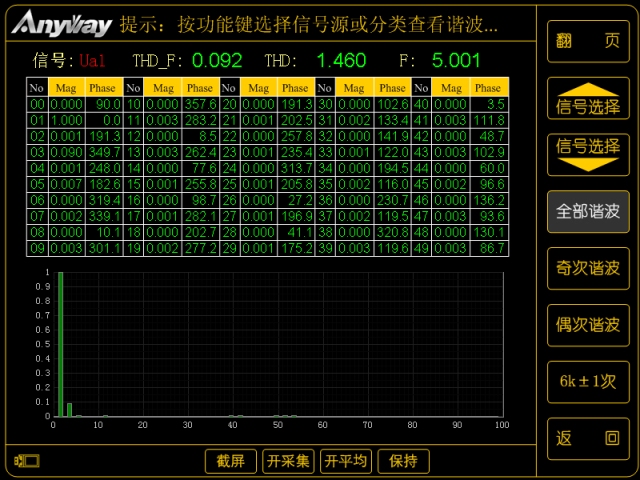Viewport: 640px width, 480px height.
Task: Click the storage device icon at bottom left
Action: [x=26, y=461]
